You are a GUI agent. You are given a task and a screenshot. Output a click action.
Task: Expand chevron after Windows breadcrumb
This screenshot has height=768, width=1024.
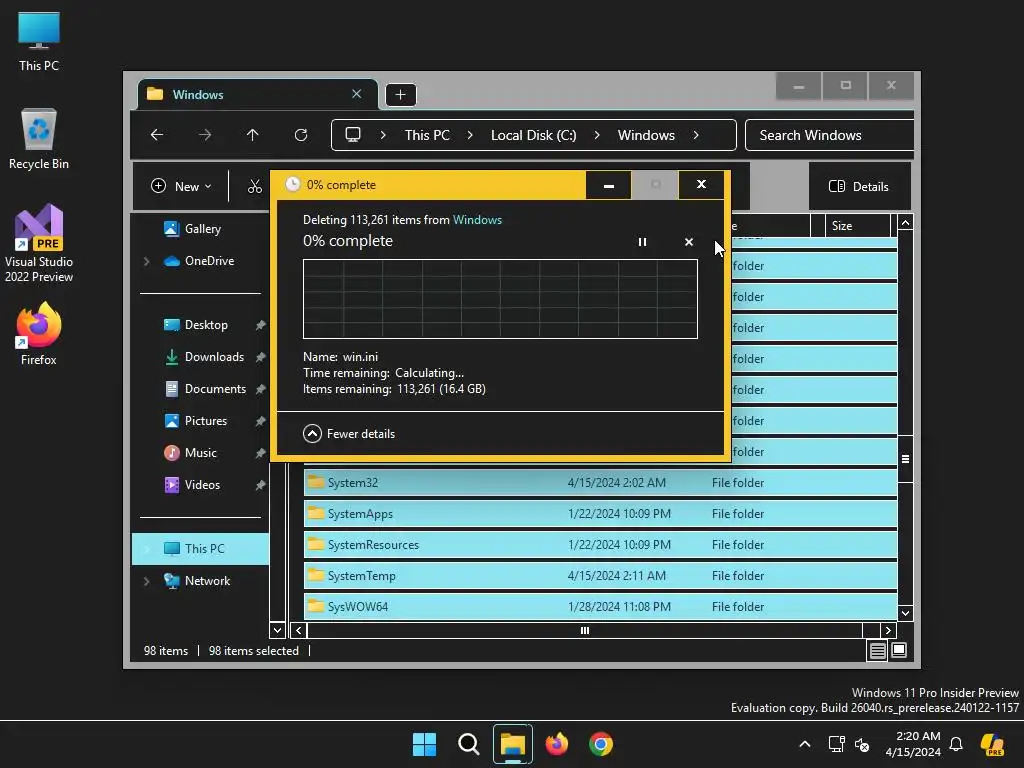click(x=696, y=135)
